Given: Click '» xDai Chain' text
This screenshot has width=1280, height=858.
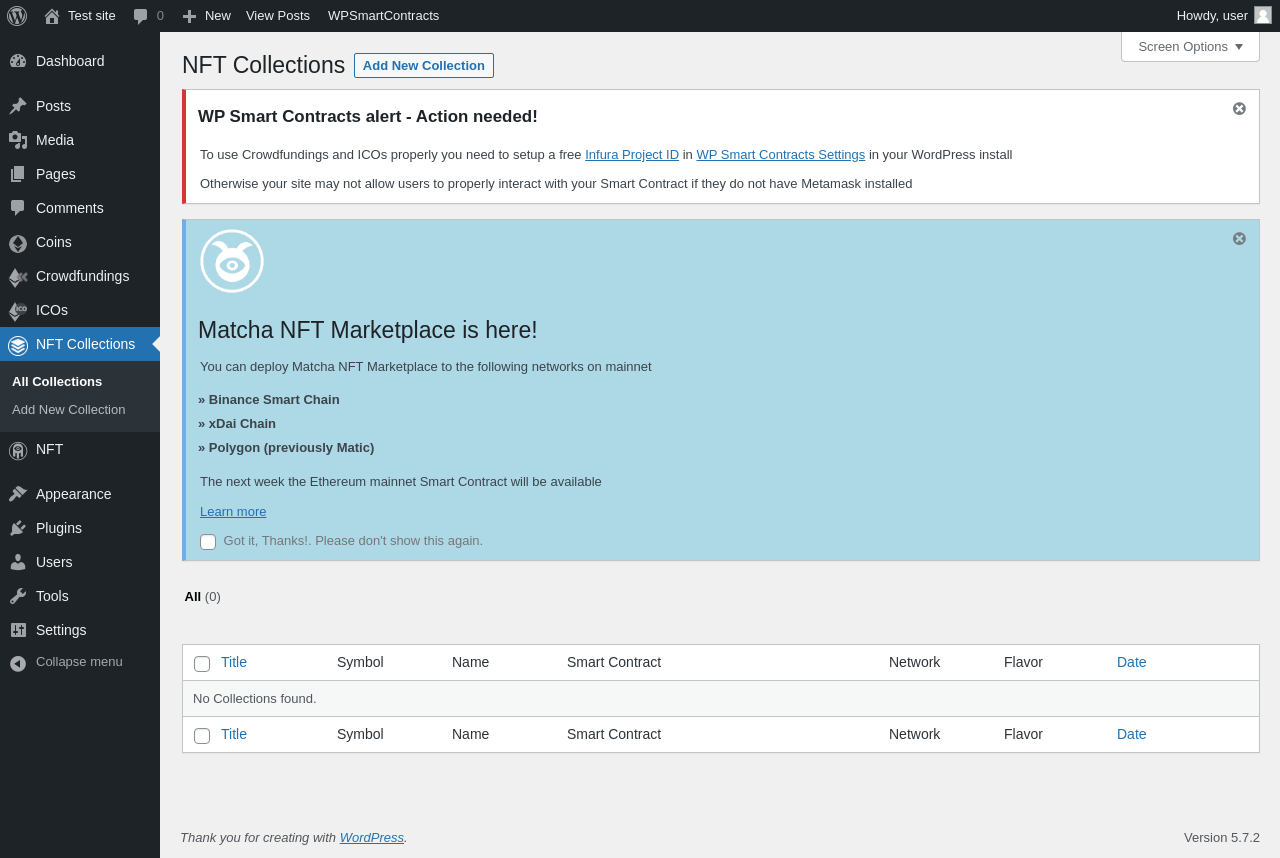Looking at the screenshot, I should [237, 424].
